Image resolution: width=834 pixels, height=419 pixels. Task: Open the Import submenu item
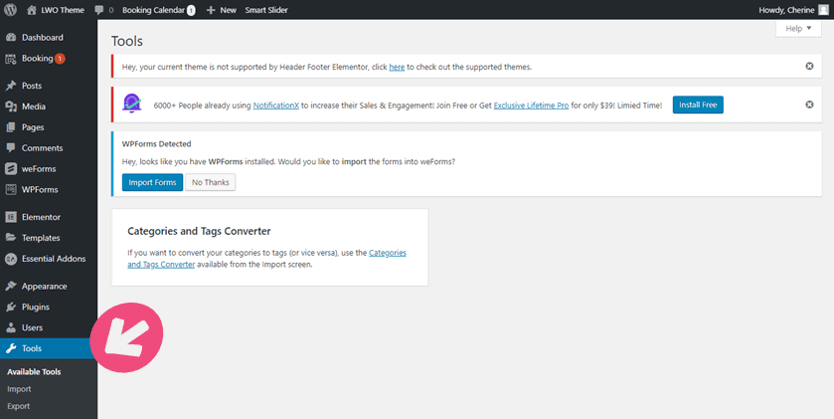[19, 389]
